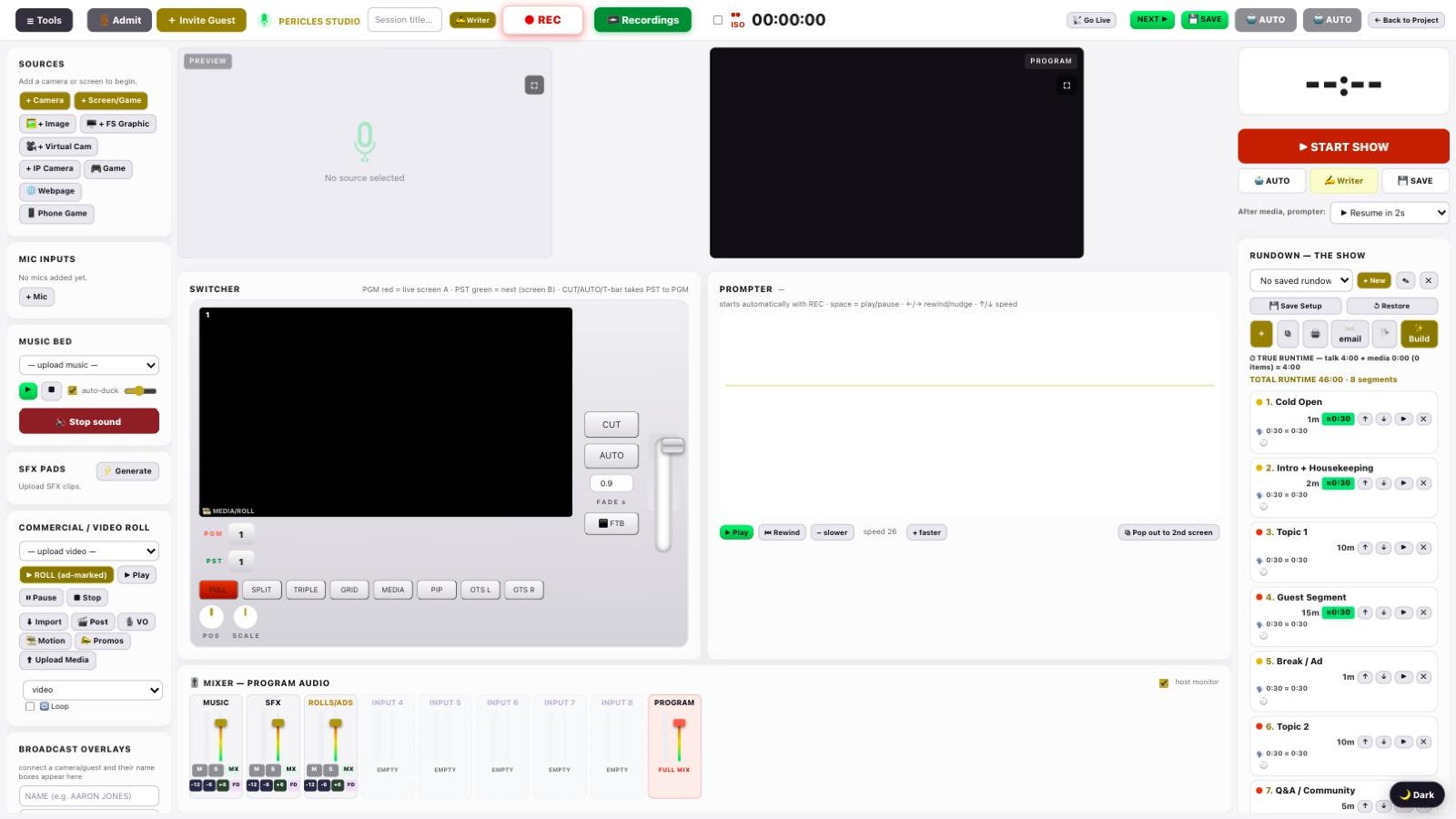
Task: Move Guest Segment up in rundown
Action: (1365, 612)
